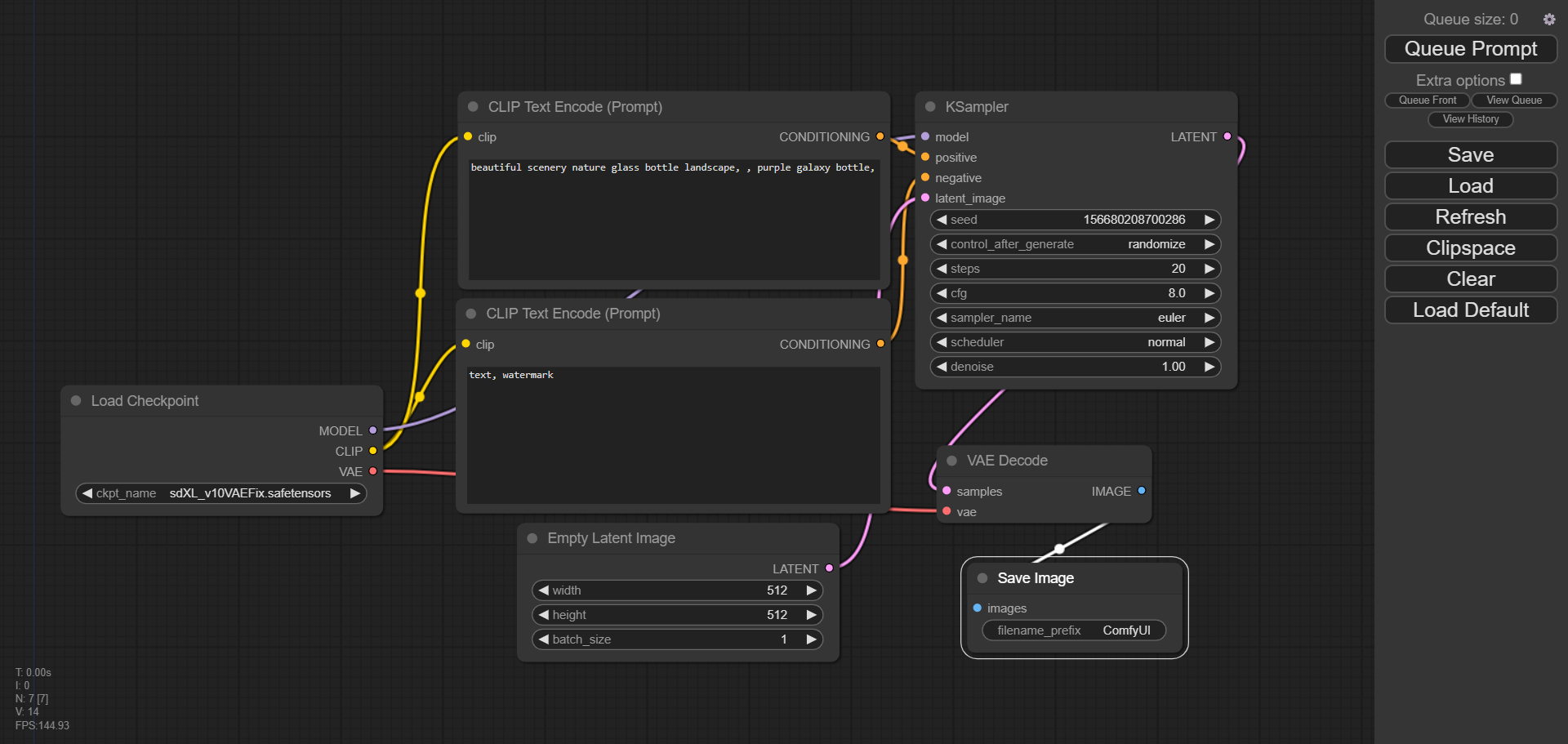Click the LATENT output socket on Empty Latent Image
This screenshot has height=744, width=1568.
coord(830,568)
